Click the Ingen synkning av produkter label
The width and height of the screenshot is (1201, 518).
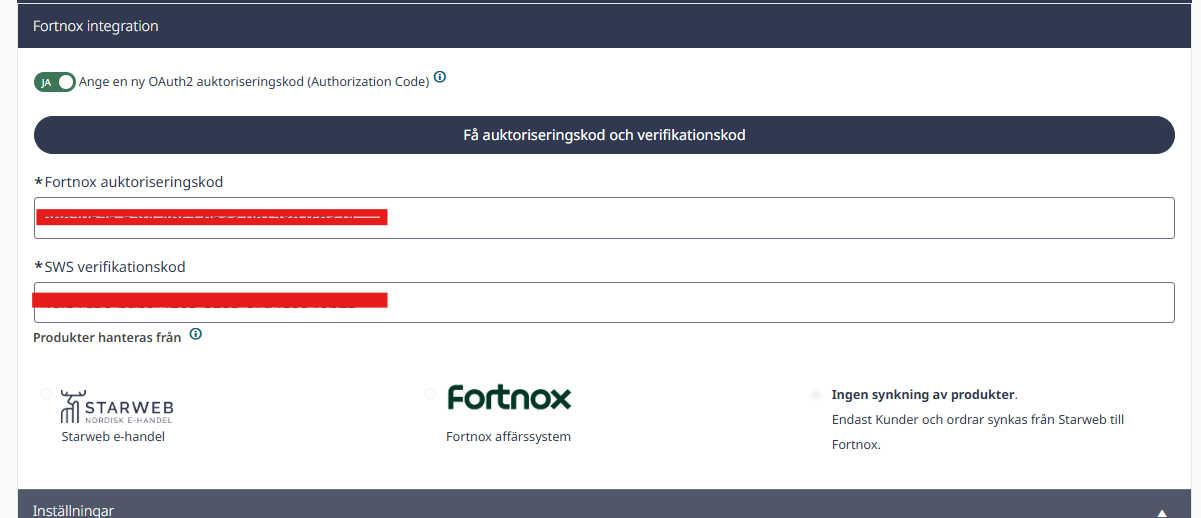[923, 394]
